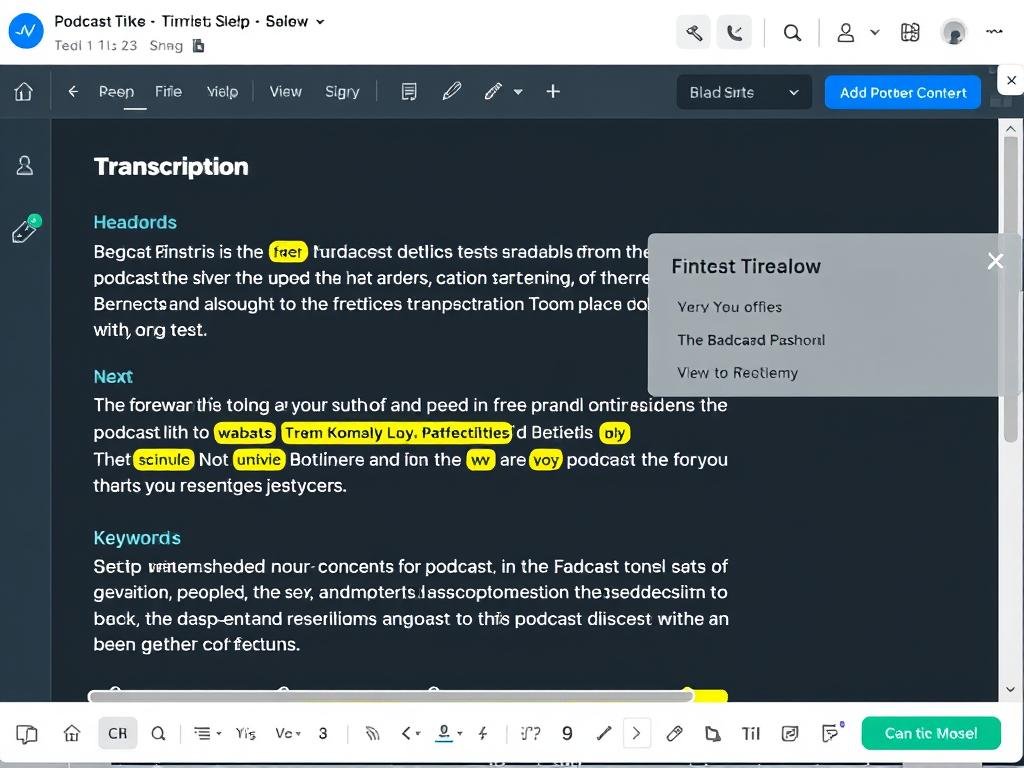
Task: Open the hammer tool in top bar
Action: 693,32
